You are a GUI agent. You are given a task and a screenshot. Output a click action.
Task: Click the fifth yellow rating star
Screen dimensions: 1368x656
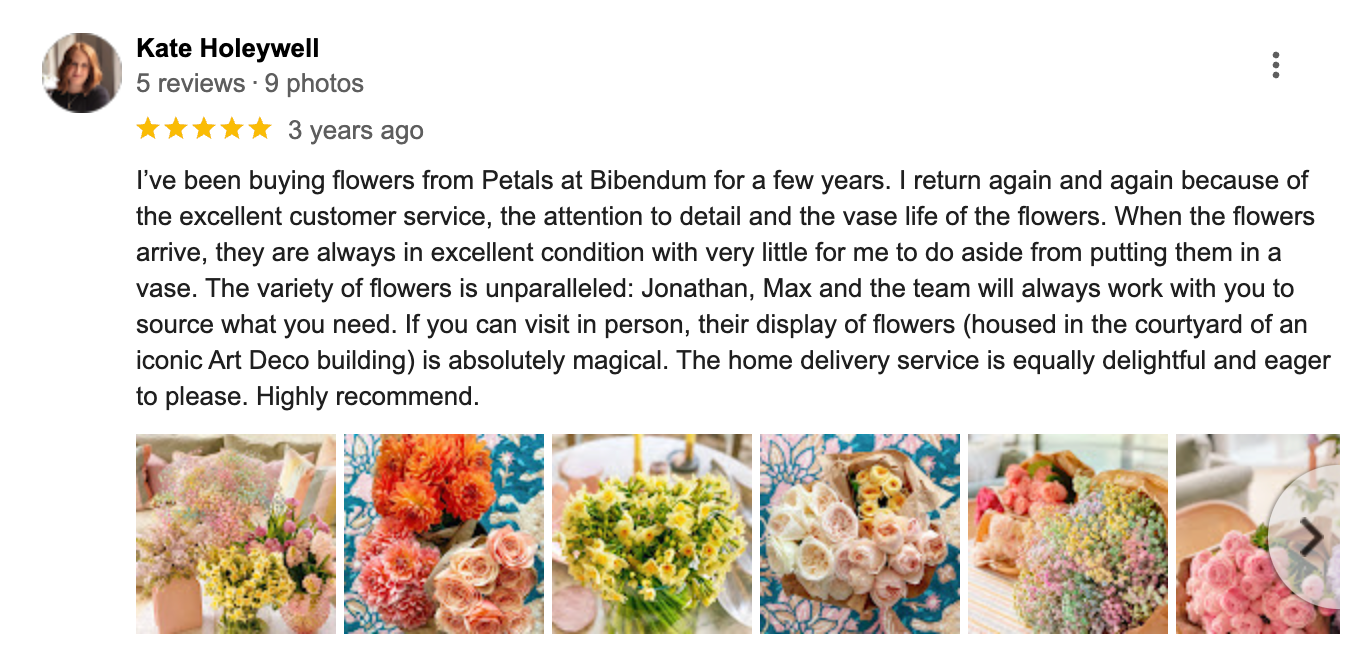(x=260, y=129)
